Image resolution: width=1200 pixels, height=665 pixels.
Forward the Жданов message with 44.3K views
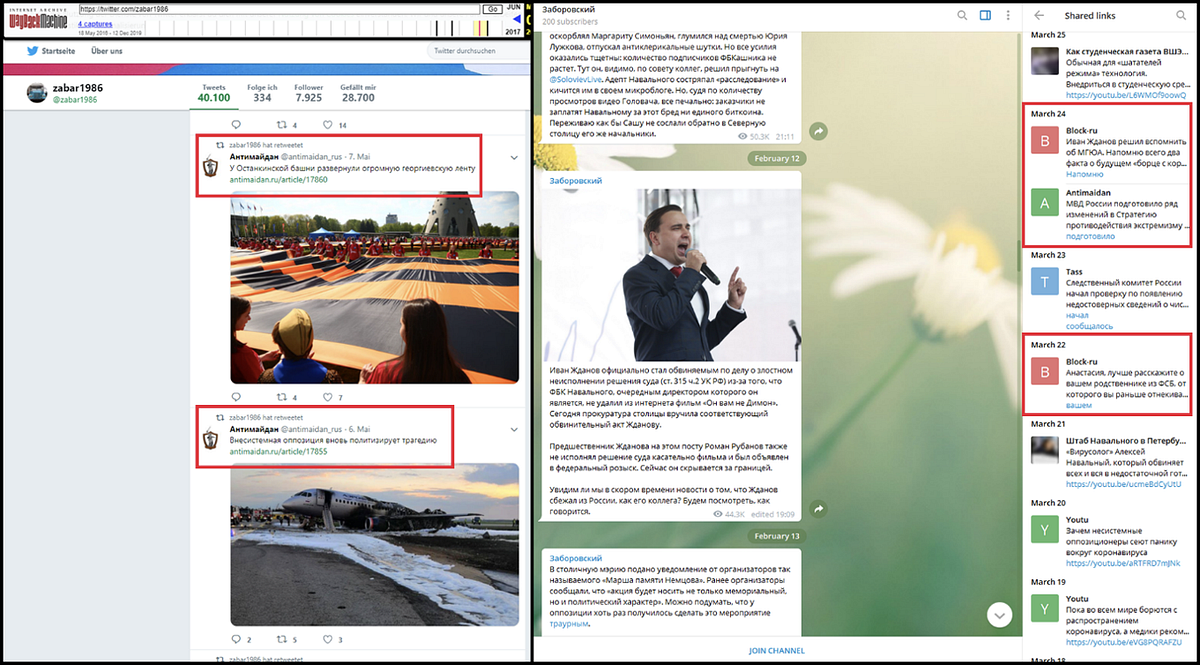[817, 510]
